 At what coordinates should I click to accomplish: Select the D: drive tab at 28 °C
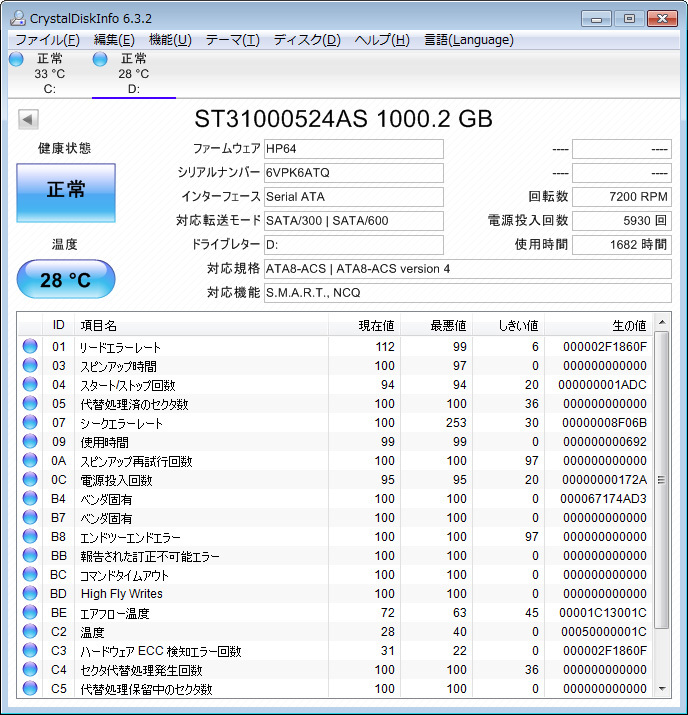[134, 74]
